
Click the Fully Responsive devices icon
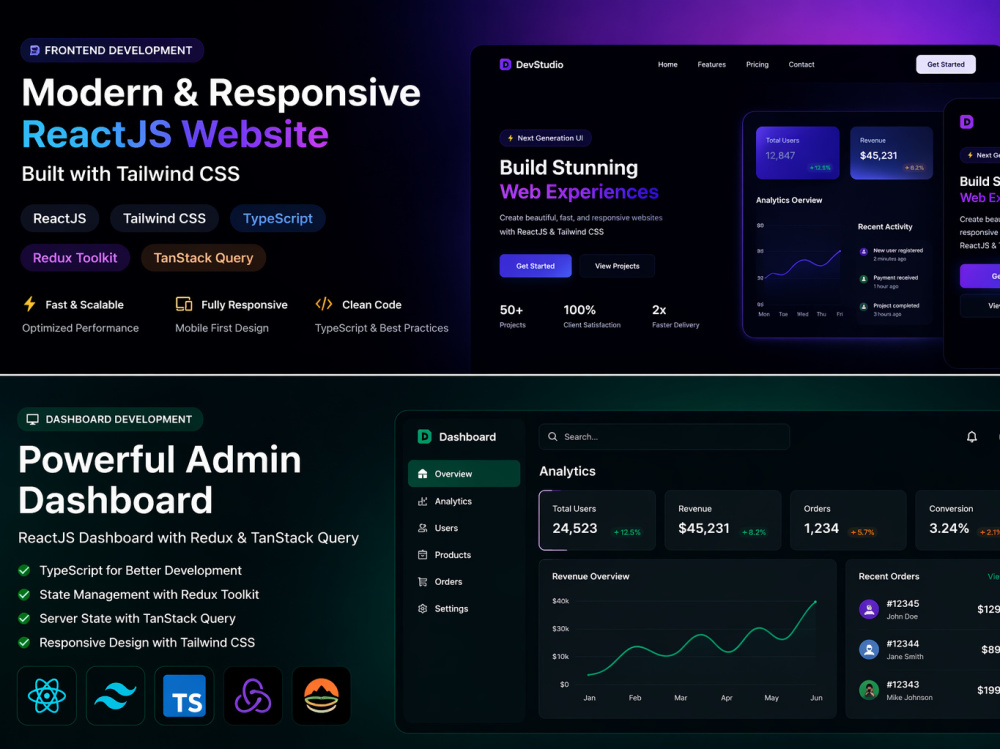184,304
